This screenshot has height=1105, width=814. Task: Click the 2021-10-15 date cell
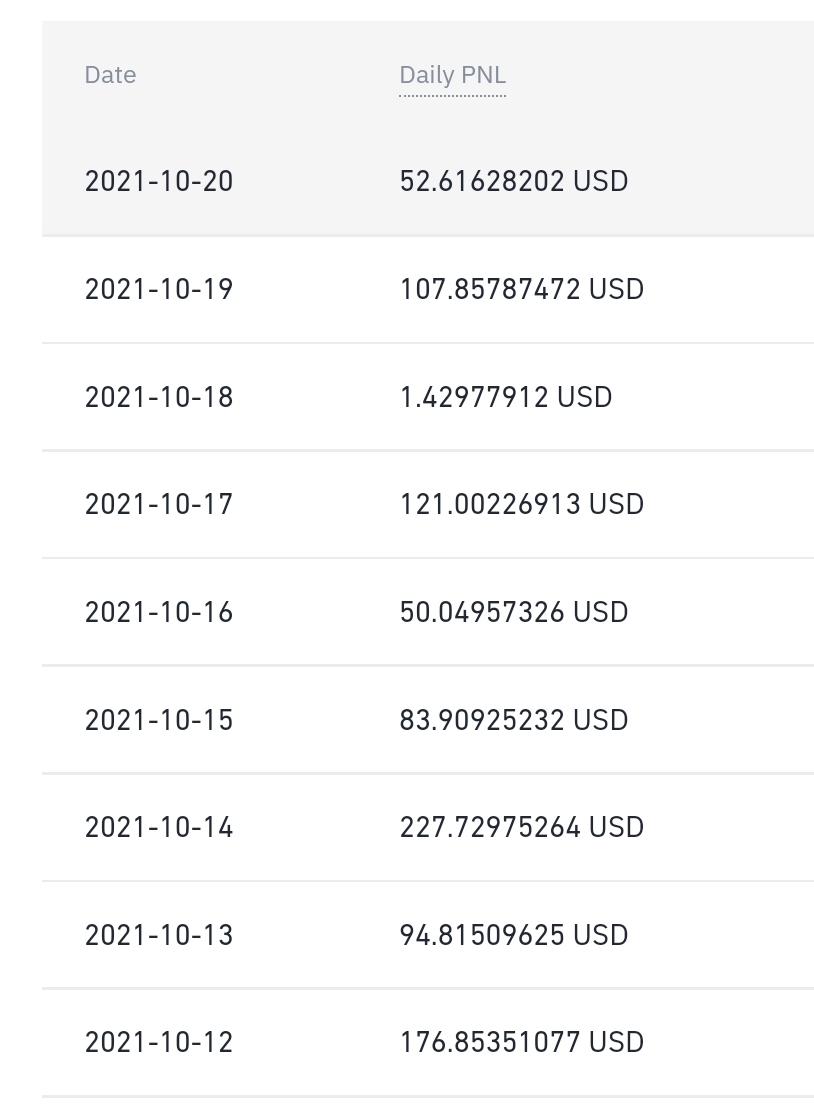(x=159, y=720)
